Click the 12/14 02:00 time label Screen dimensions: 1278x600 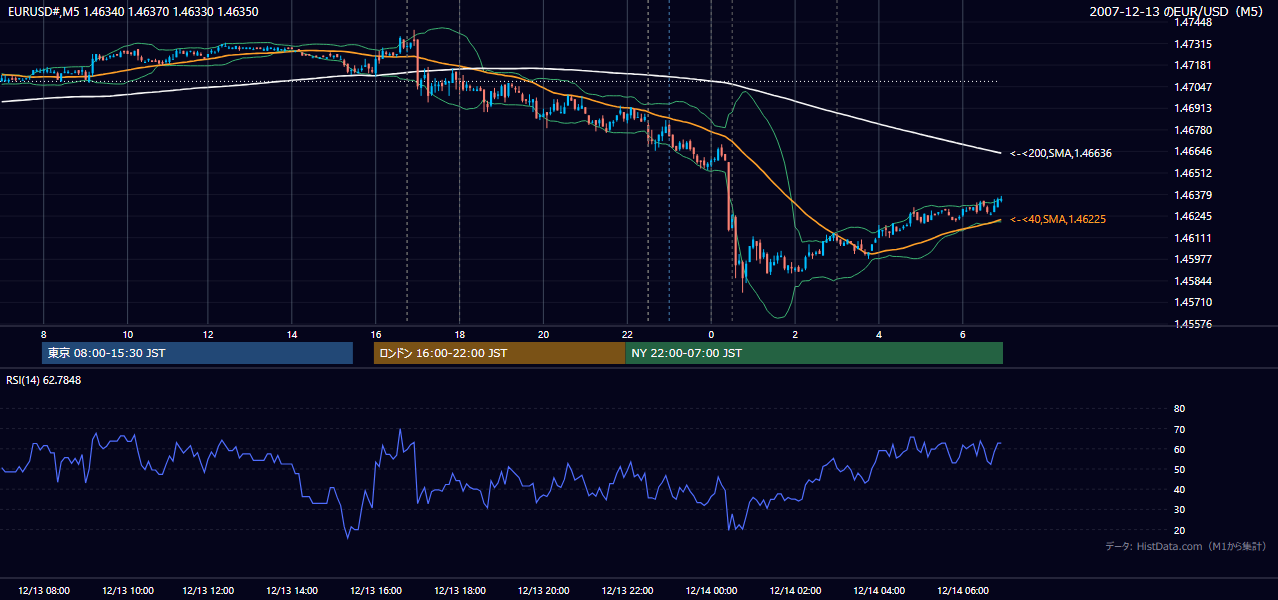pos(795,591)
